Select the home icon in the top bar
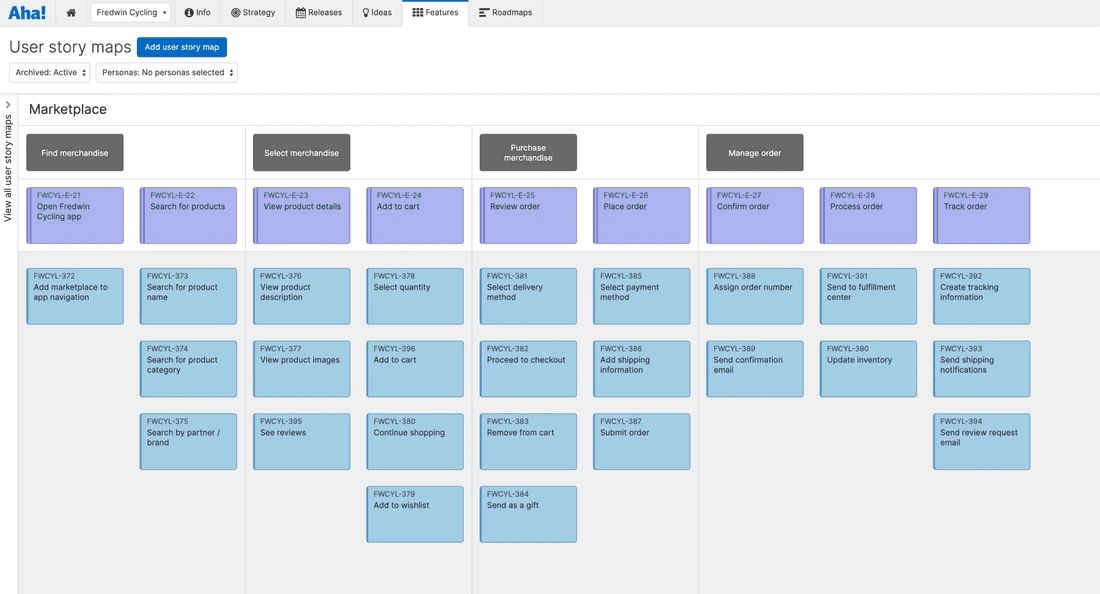Viewport: 1100px width, 594px height. click(69, 13)
